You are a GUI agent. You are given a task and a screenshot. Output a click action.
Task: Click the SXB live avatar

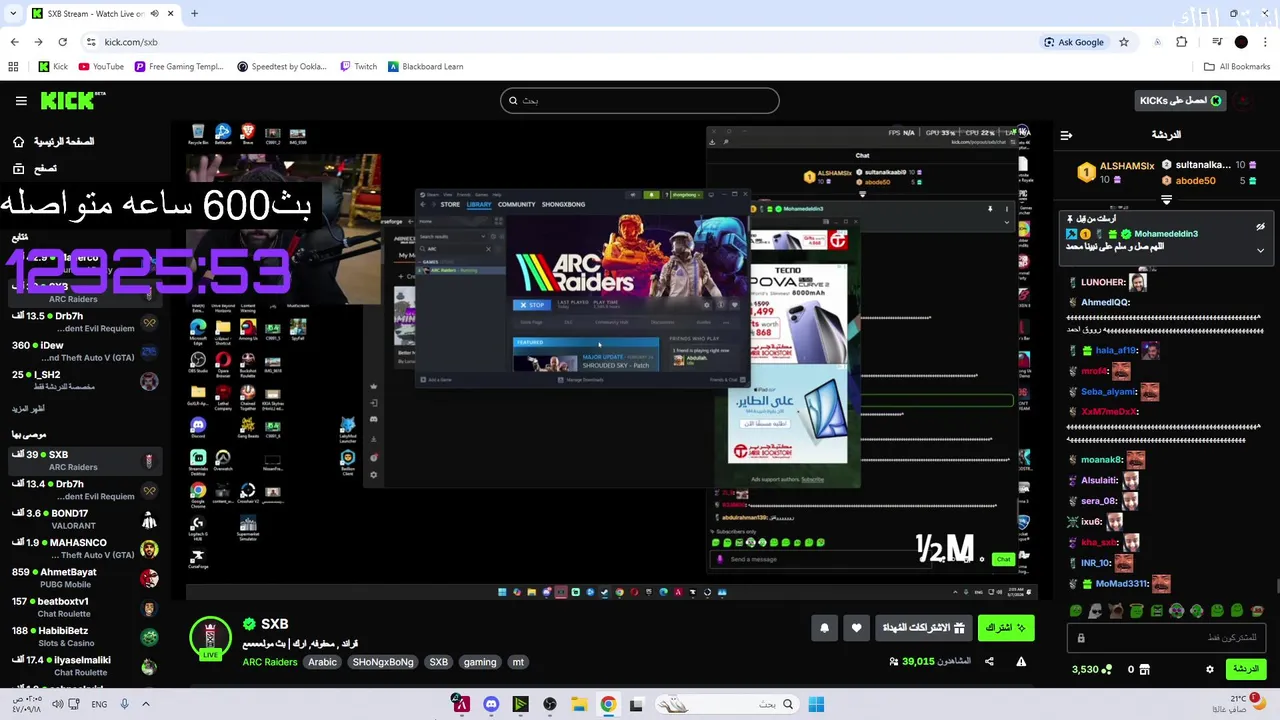(210, 639)
